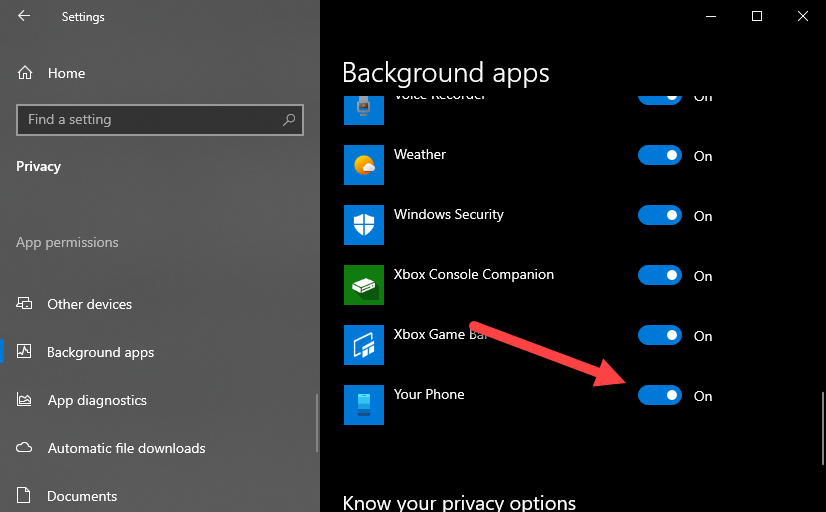Screen dimensions: 826x512
Task: Click the Privacy heading
Action: 38,166
